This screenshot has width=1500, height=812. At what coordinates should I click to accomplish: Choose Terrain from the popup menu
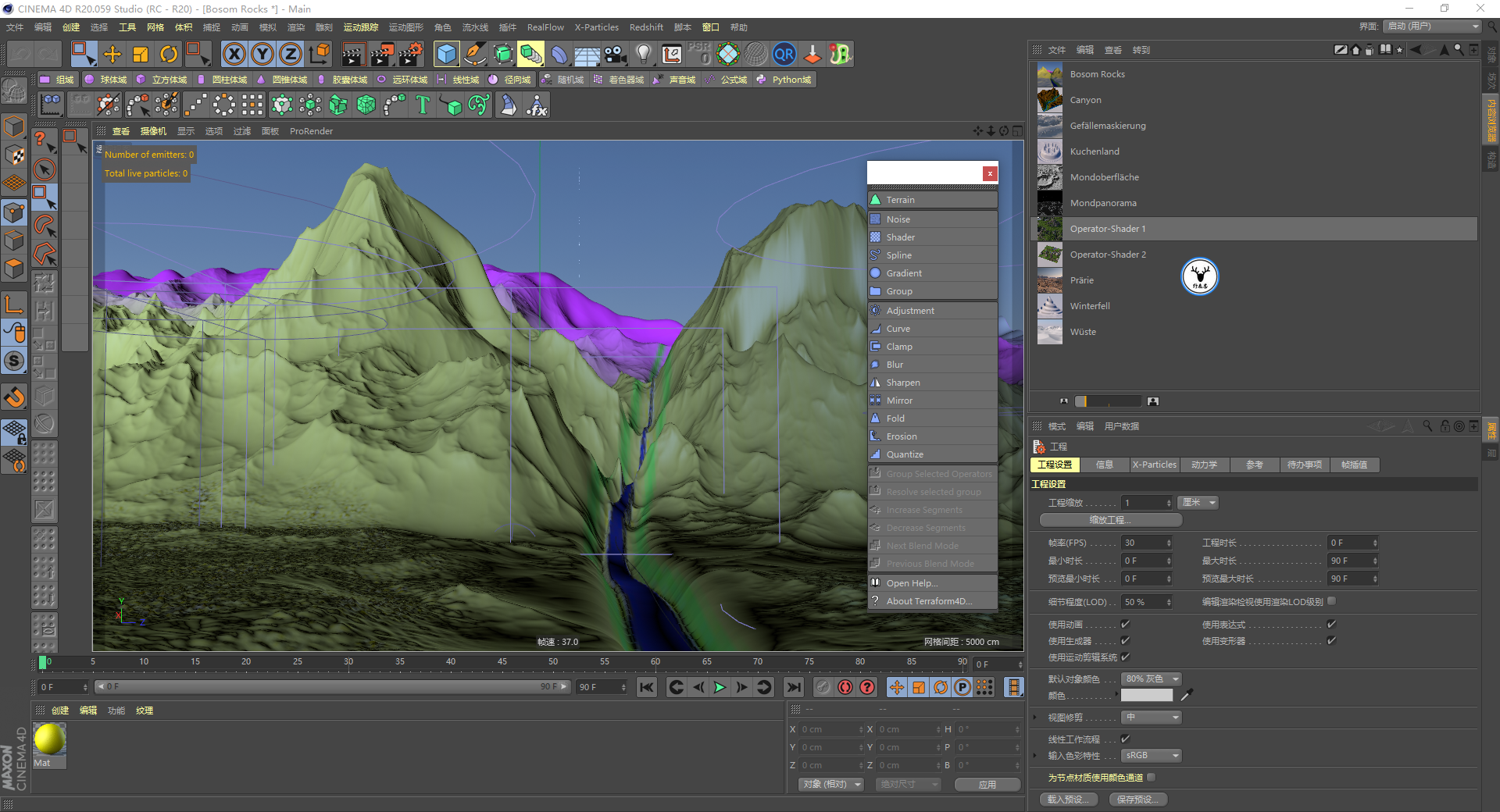933,200
